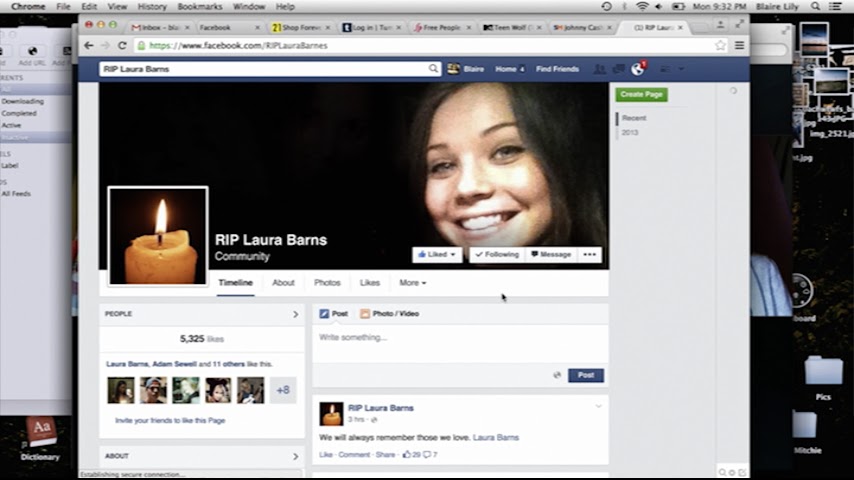
Task: Bookmark page with the star icon
Action: [720, 45]
